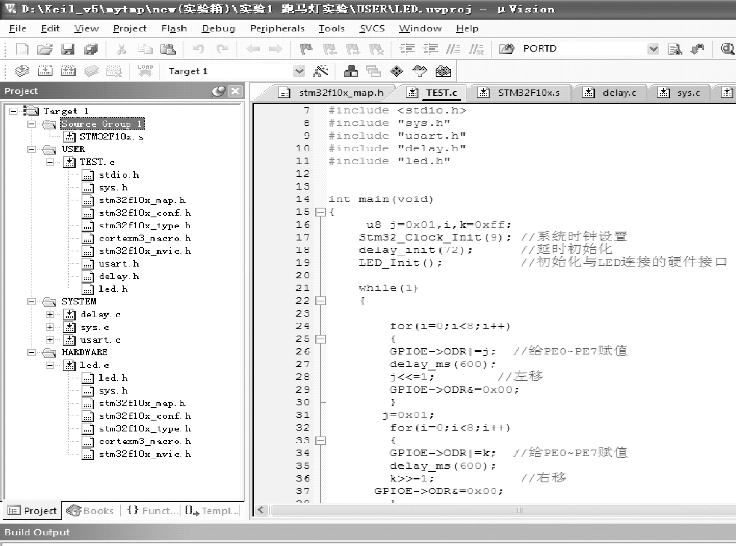736x546 pixels.
Task: Click the Undo arrow icon
Action: point(197,48)
